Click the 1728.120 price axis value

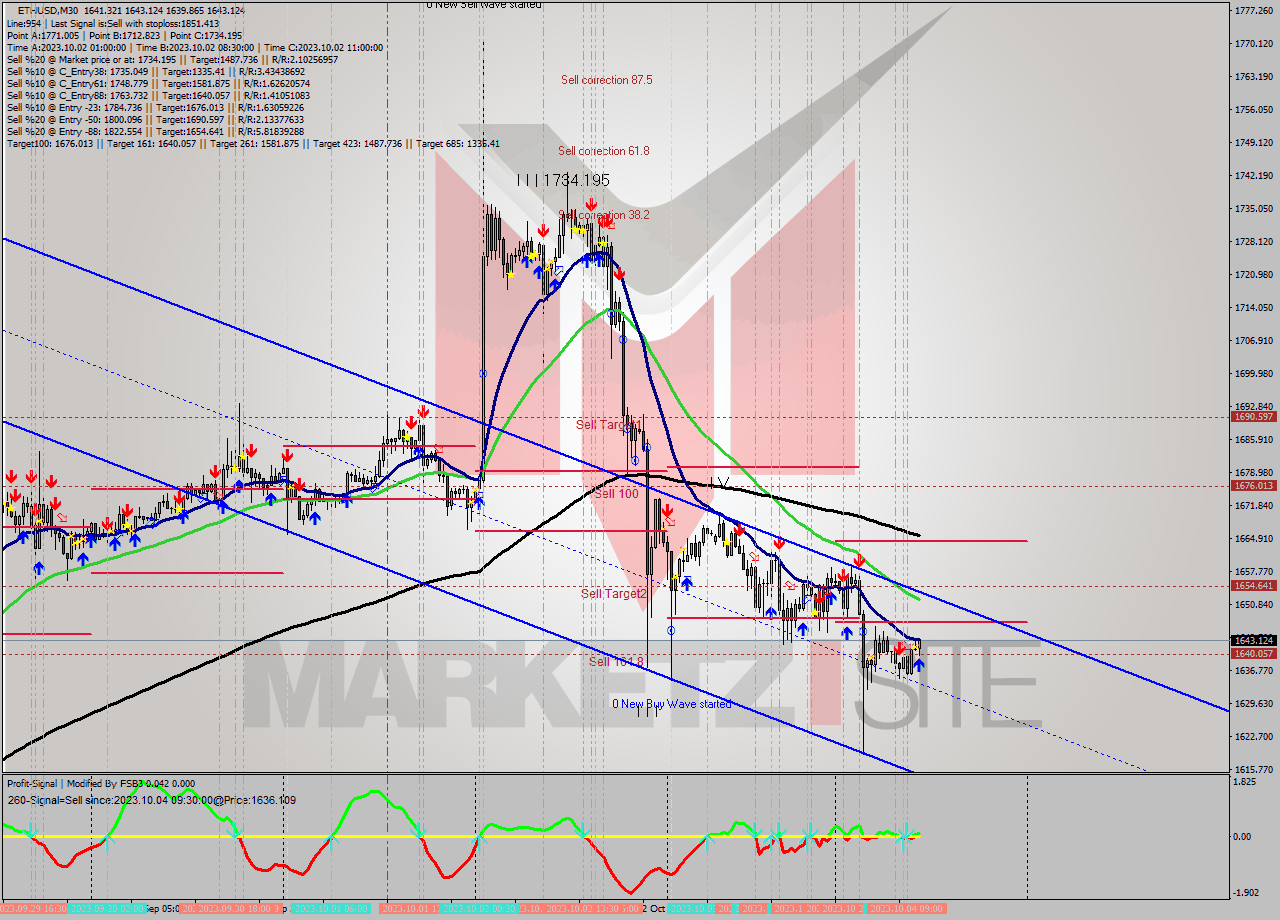point(1253,241)
